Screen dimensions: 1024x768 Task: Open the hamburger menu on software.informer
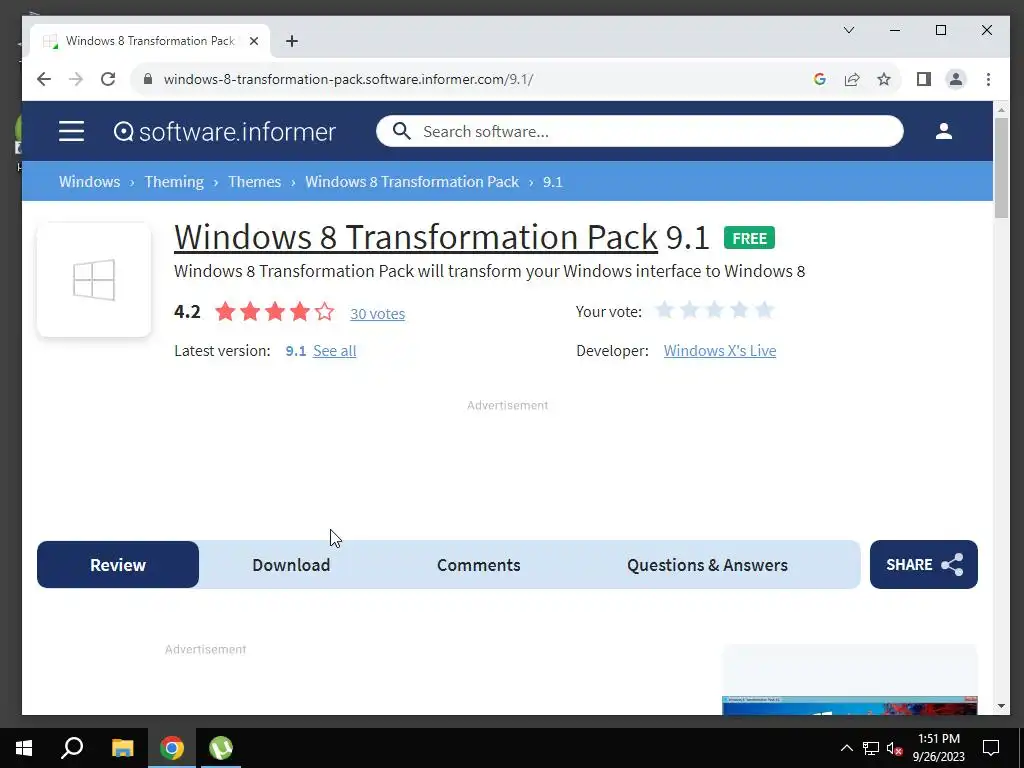click(71, 131)
